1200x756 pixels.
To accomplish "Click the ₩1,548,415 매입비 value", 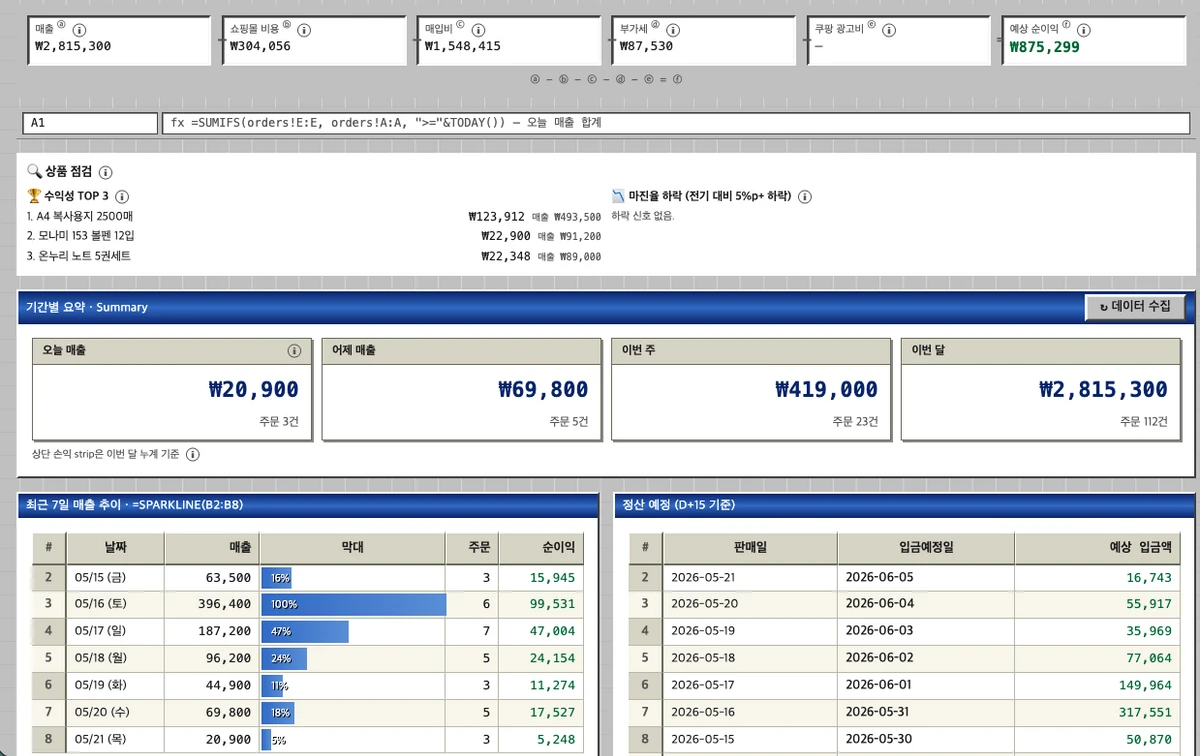I will (463, 46).
